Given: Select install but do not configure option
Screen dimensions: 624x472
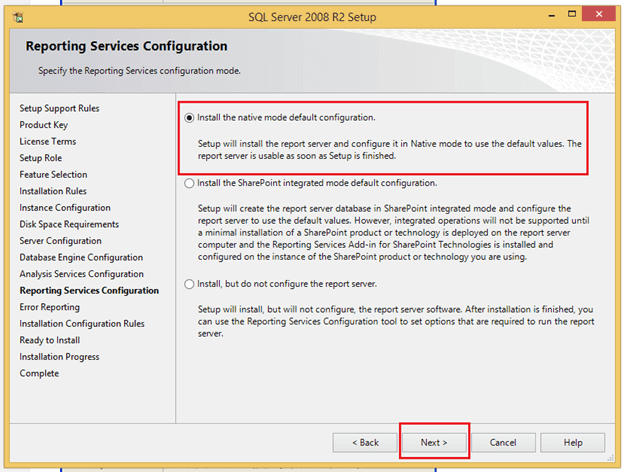Looking at the screenshot, I should pyautogui.click(x=190, y=284).
